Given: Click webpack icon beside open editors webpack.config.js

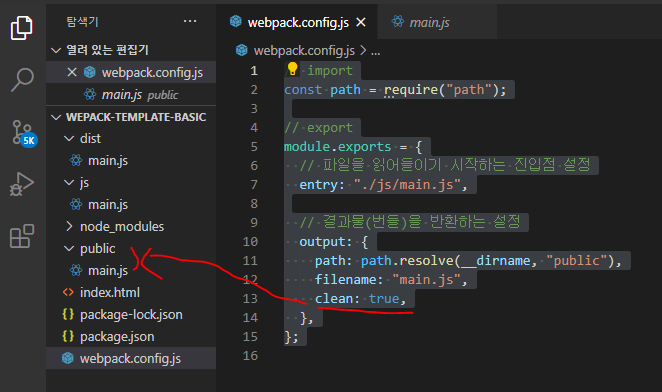Looking at the screenshot, I should pyautogui.click(x=90, y=72).
